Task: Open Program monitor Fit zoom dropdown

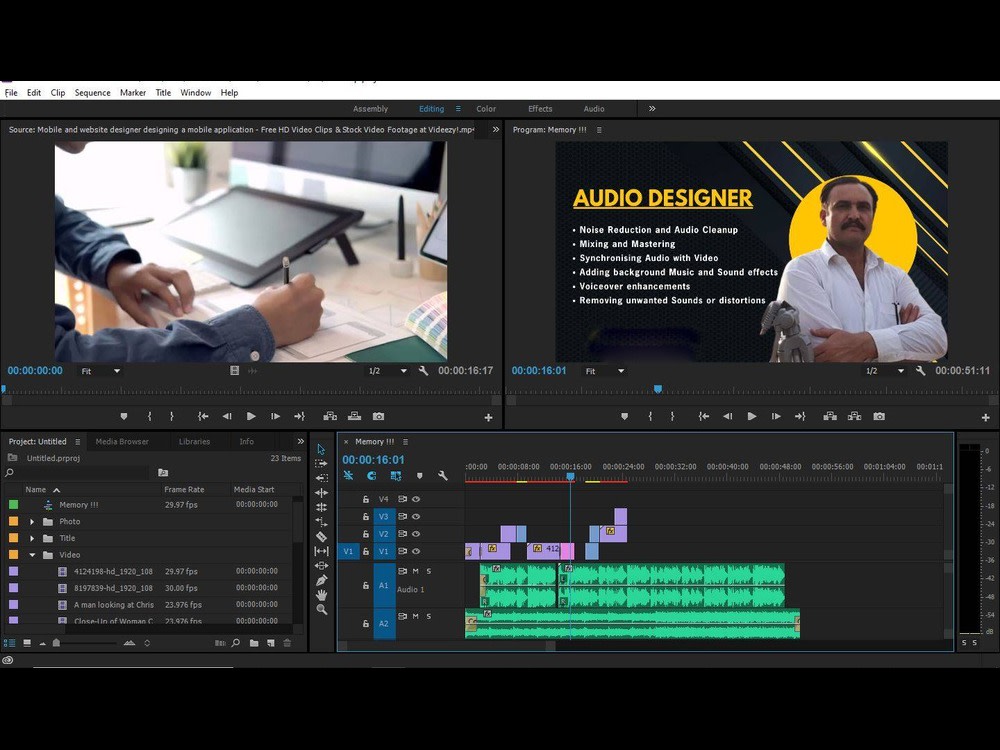Action: [604, 371]
